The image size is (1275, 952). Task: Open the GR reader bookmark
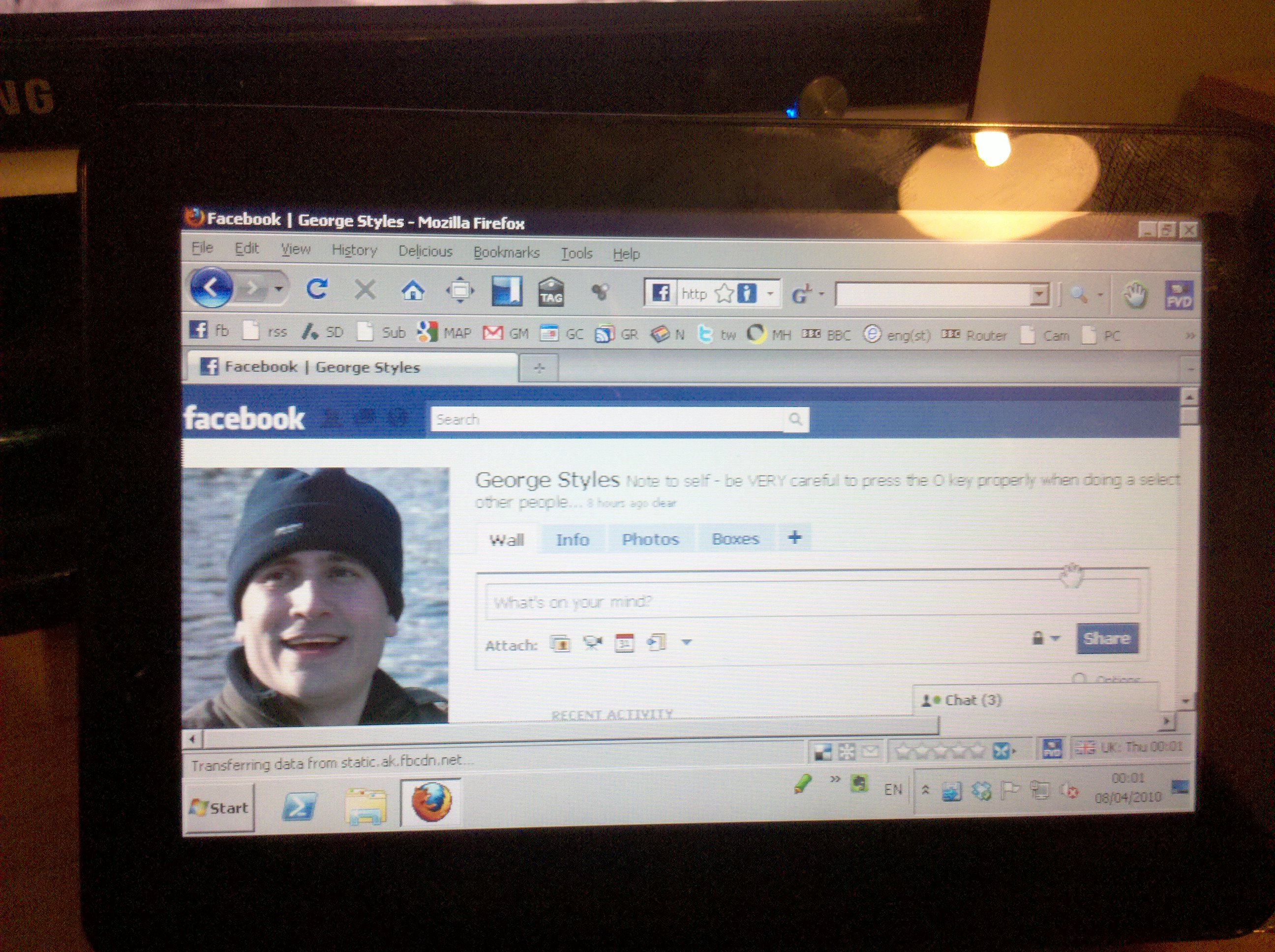pyautogui.click(x=616, y=335)
